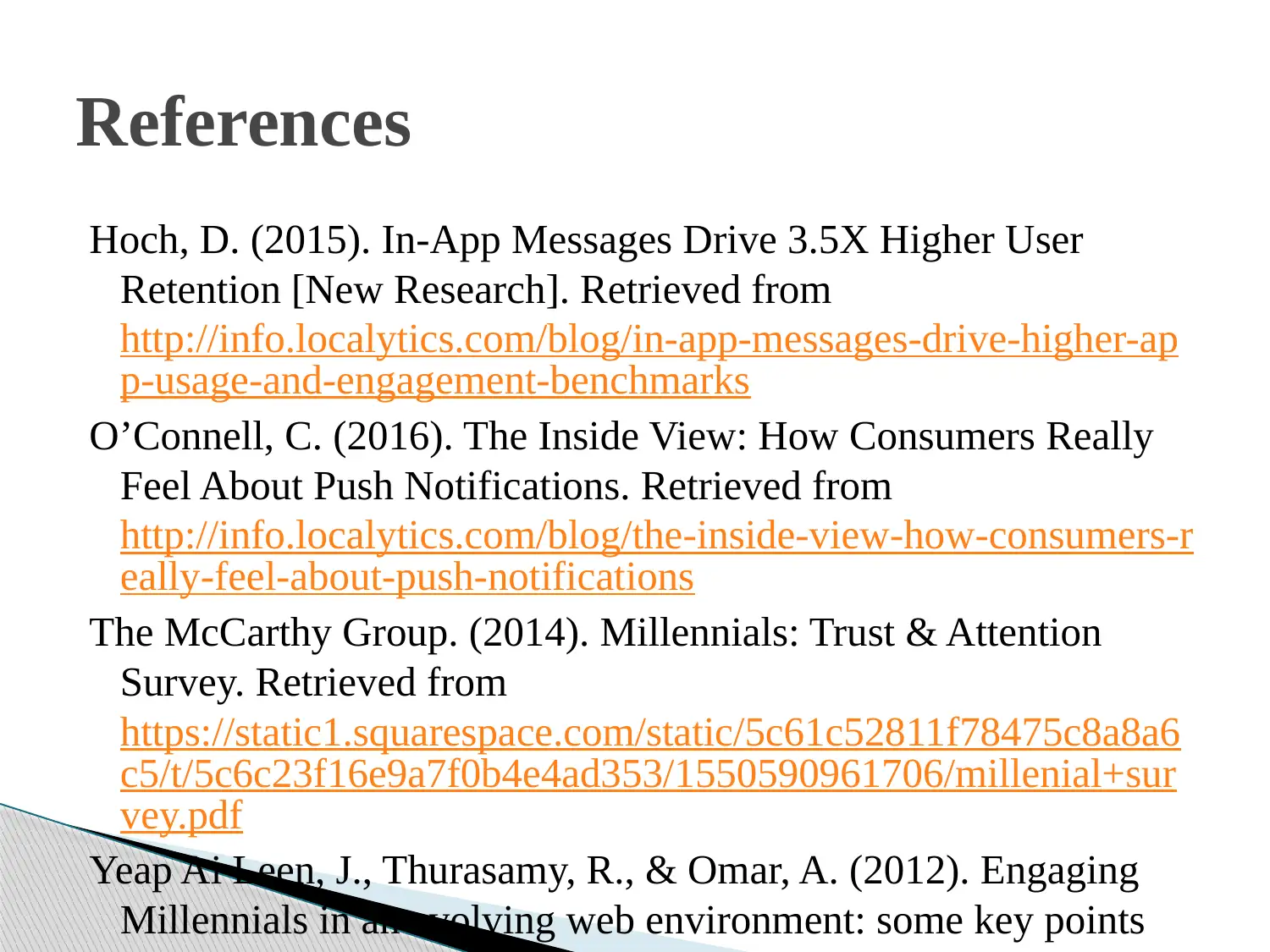The height and width of the screenshot is (952, 1270).
Task: Click the References slide title
Action: tap(244, 124)
